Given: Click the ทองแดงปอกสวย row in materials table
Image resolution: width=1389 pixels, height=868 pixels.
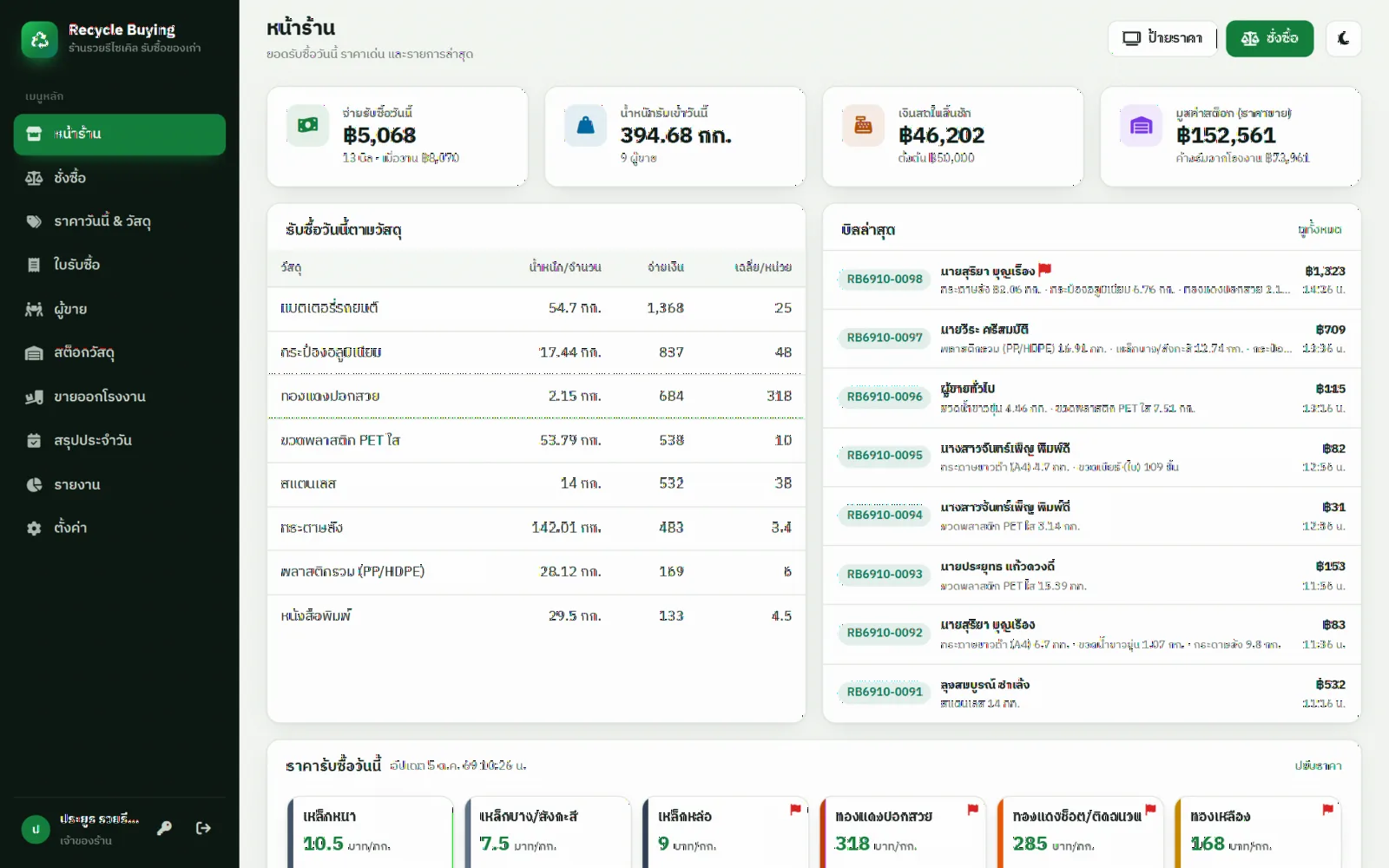Looking at the screenshot, I should point(536,396).
